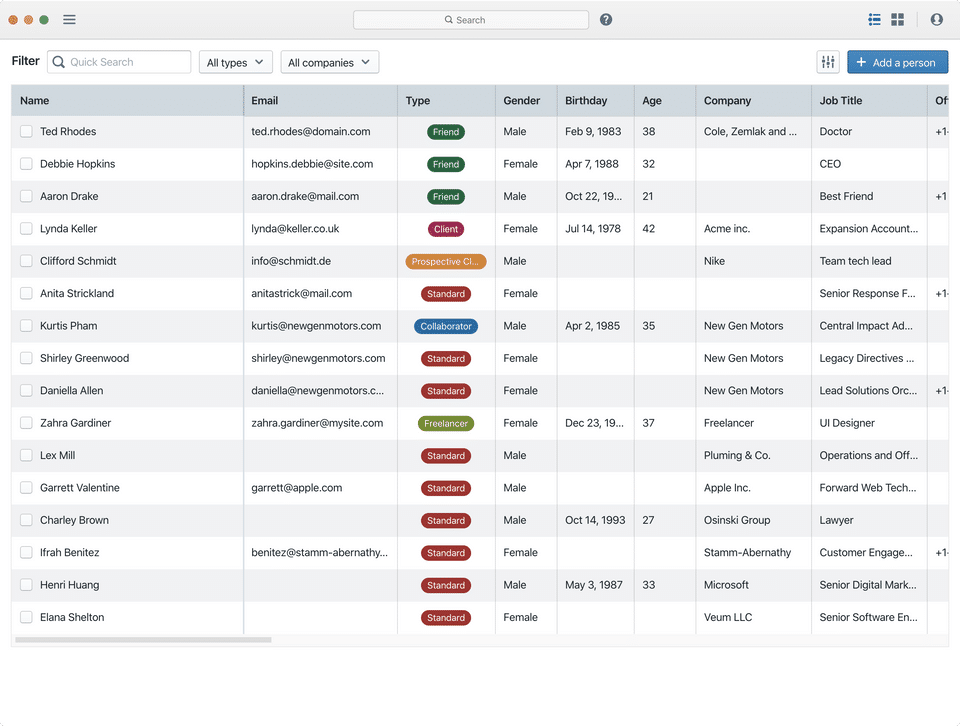Click email garrett@apple.com
Screen dimensions: 960x726
[296, 488]
